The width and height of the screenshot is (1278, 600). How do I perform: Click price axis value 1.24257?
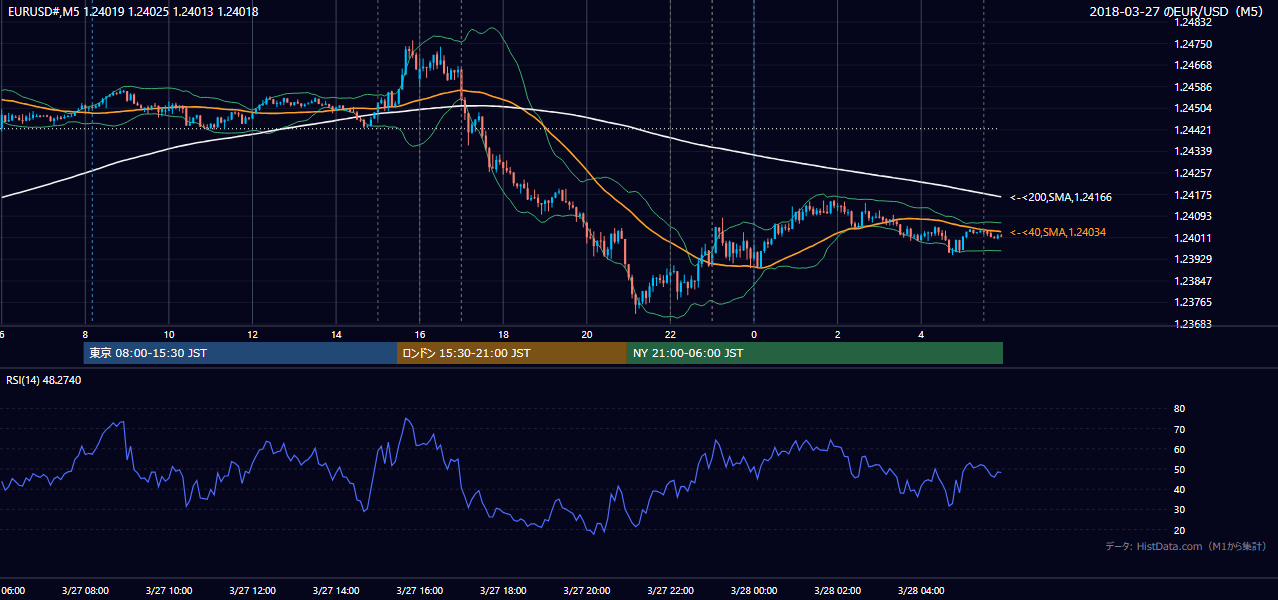tap(1193, 173)
